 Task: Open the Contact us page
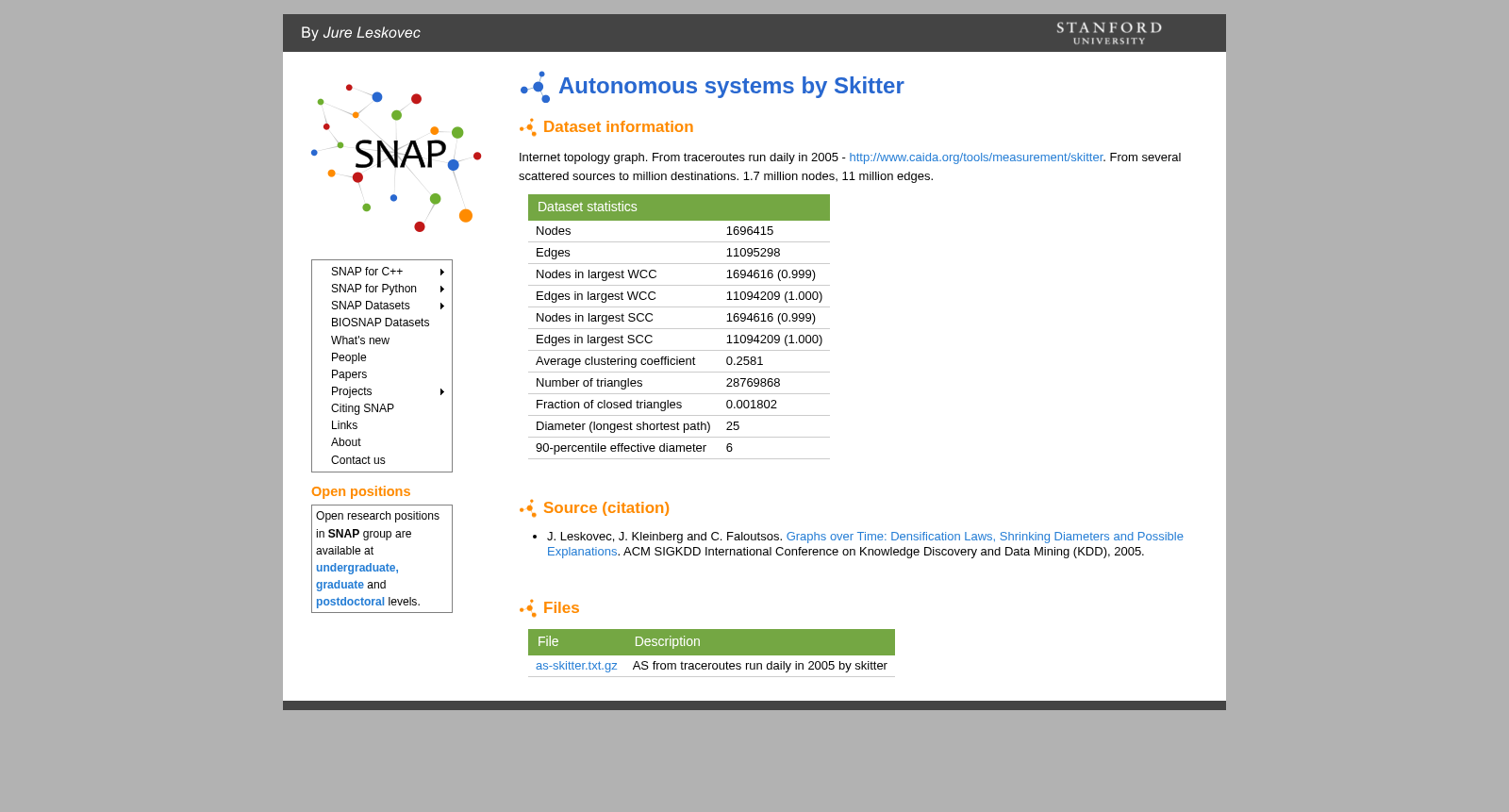tap(358, 460)
